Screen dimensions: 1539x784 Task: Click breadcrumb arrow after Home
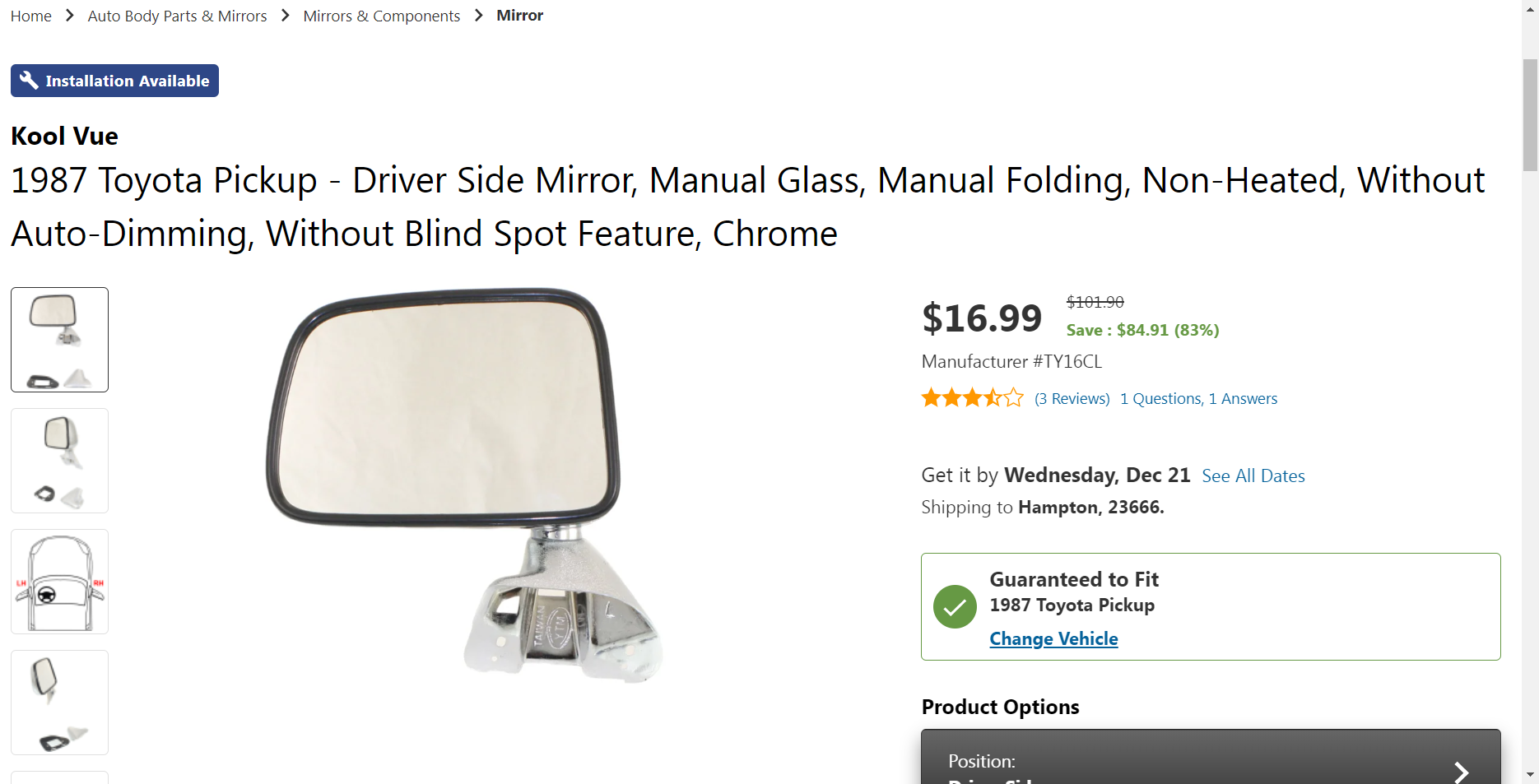coord(70,16)
